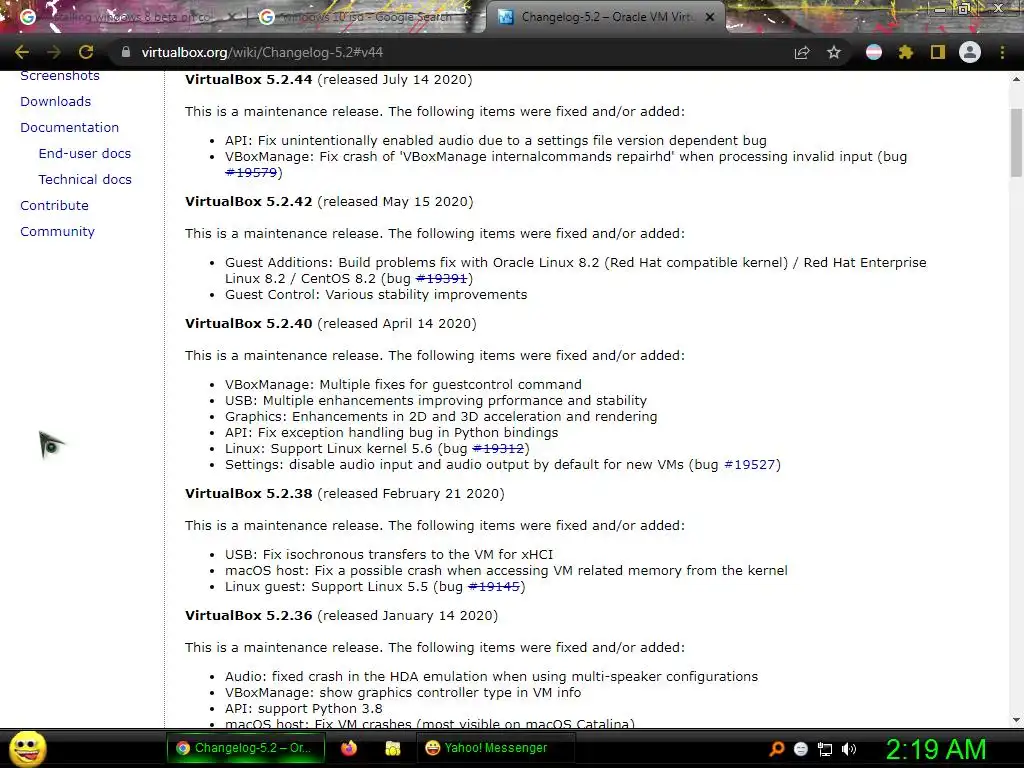Open the striped round extension icon
This screenshot has width=1024, height=768.
(x=874, y=52)
